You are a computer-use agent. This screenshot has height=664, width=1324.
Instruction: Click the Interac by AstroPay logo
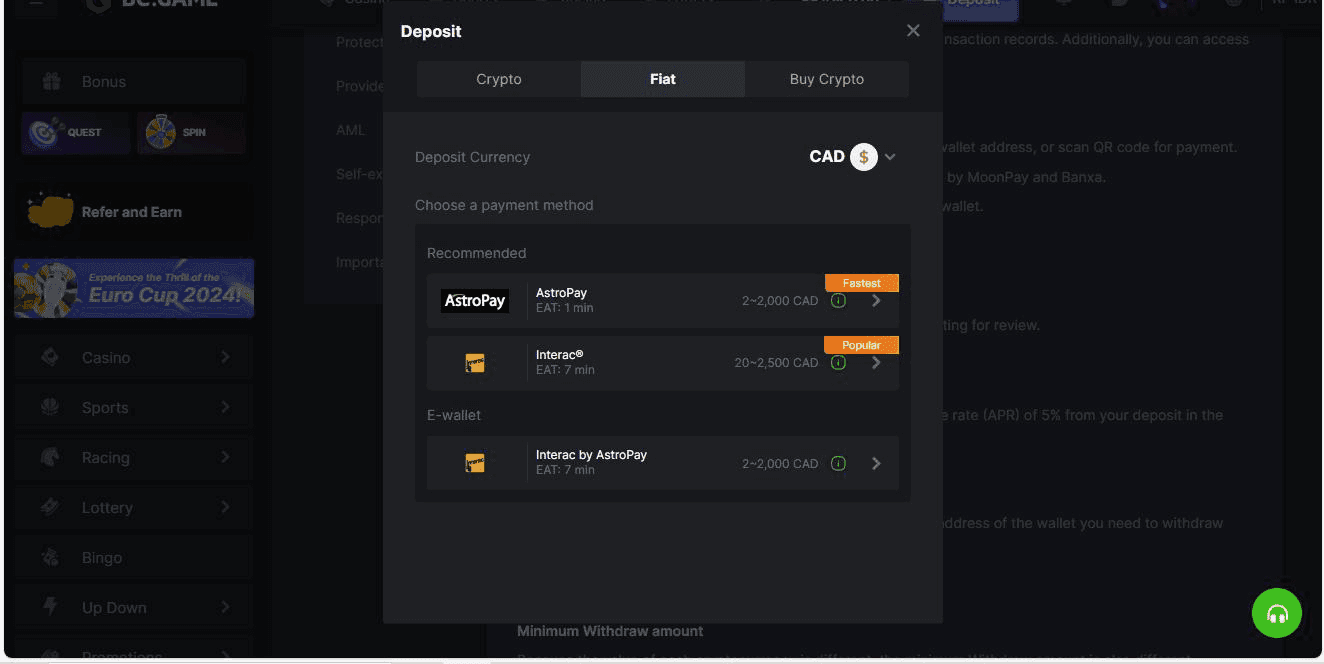(x=475, y=463)
